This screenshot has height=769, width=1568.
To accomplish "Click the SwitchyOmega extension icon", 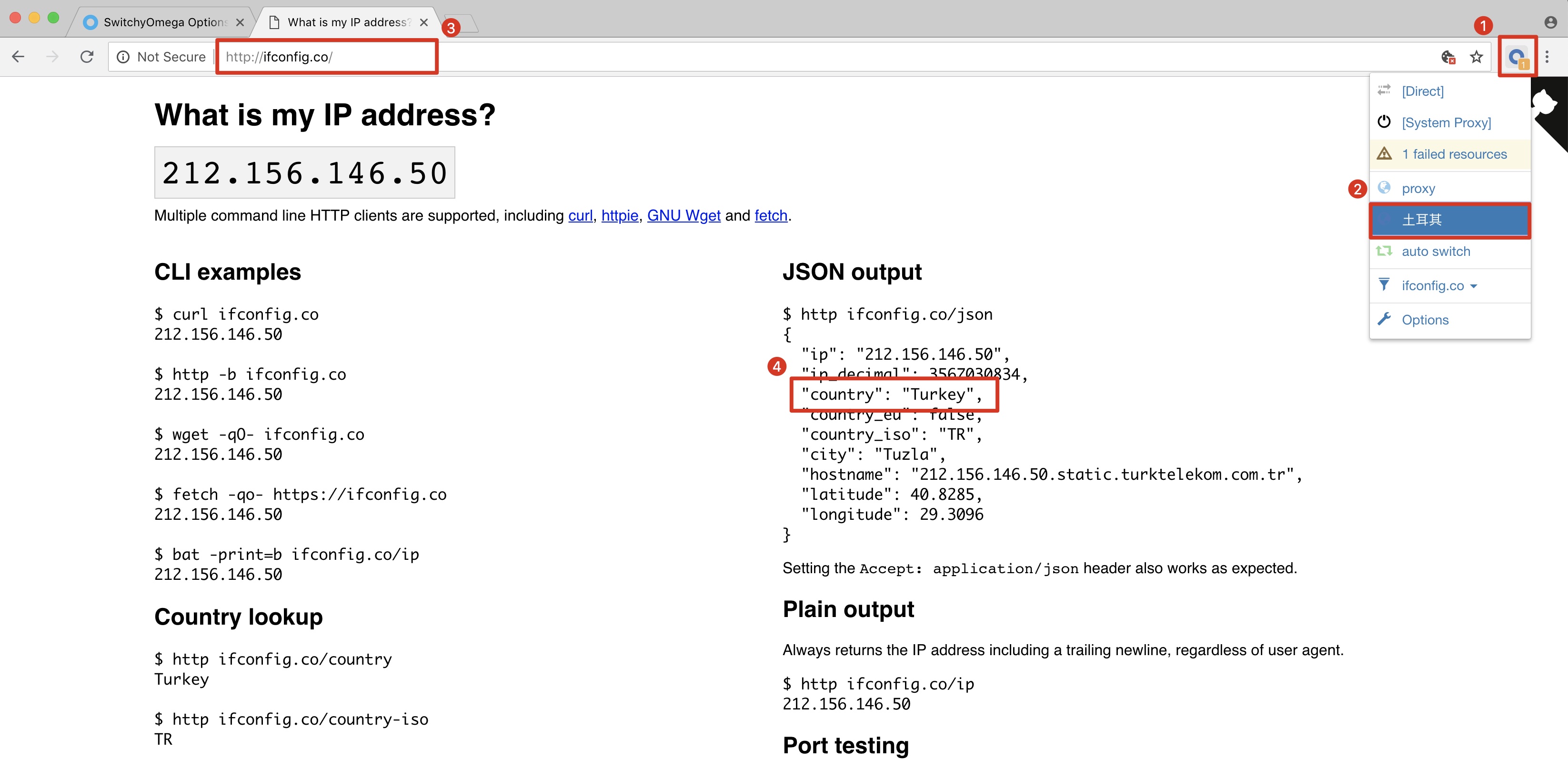I will (x=1516, y=57).
